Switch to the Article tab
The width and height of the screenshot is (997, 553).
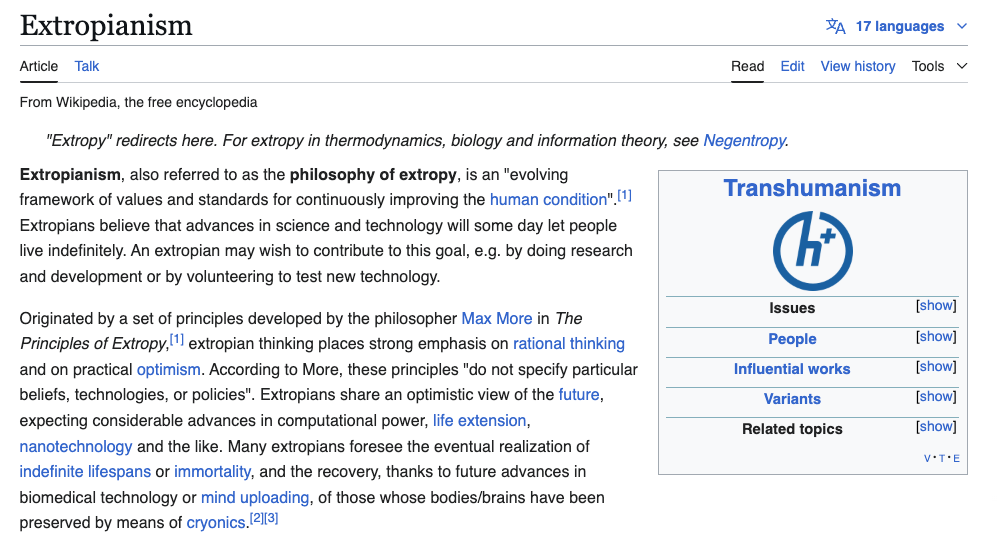click(x=39, y=66)
